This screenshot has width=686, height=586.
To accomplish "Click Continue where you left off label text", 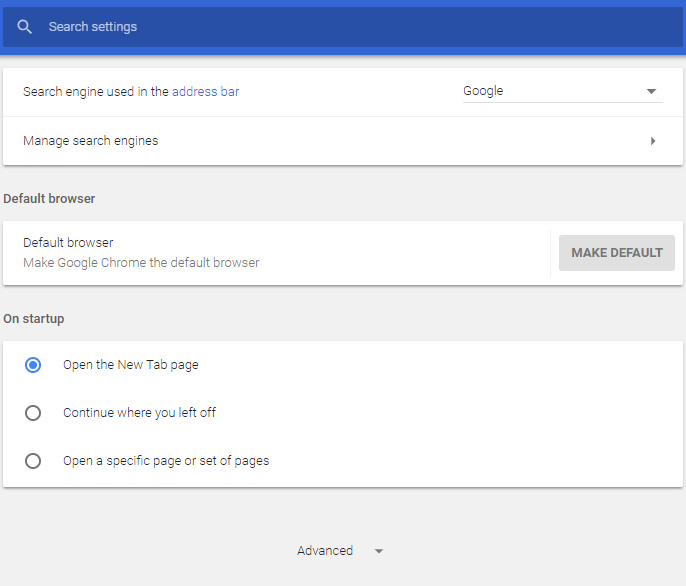I will 140,413.
